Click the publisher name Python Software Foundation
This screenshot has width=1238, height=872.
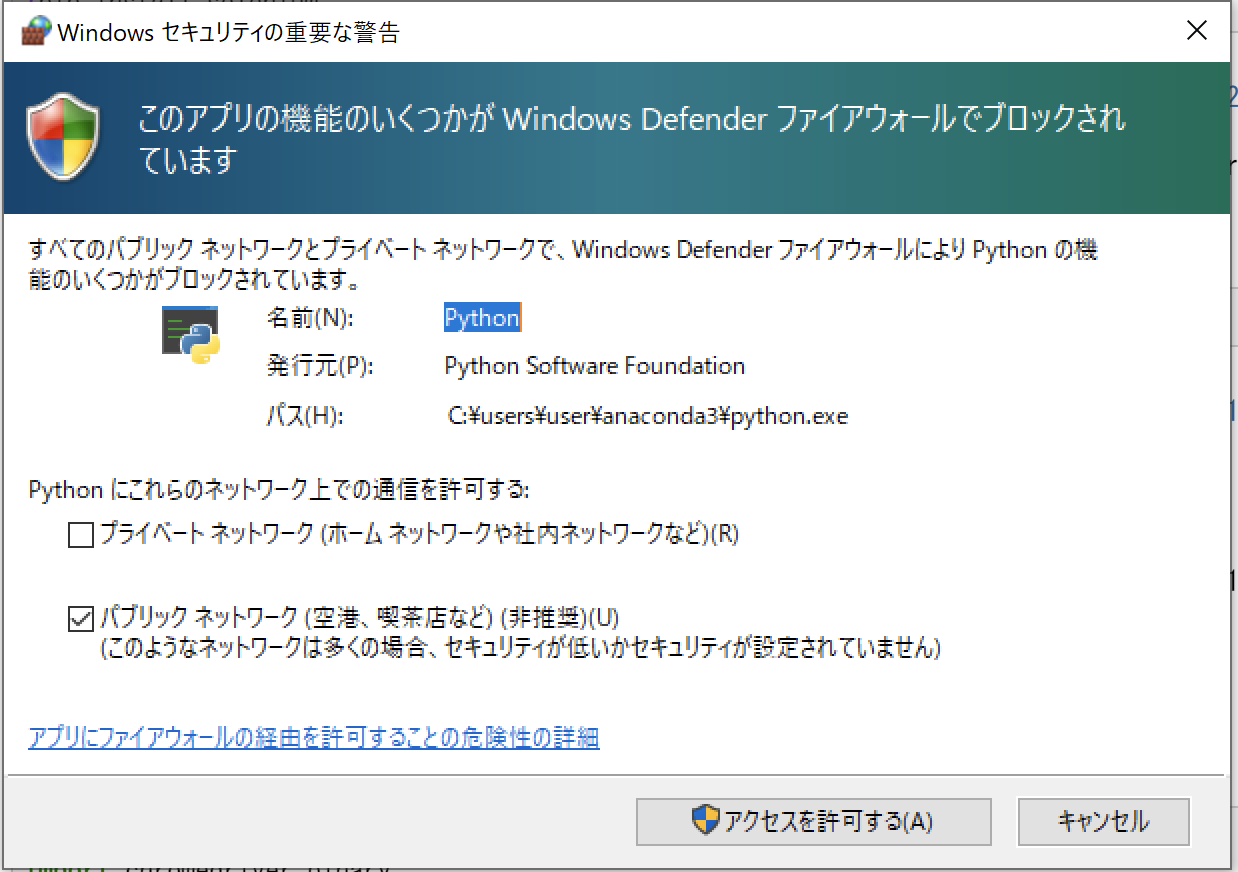(x=595, y=366)
